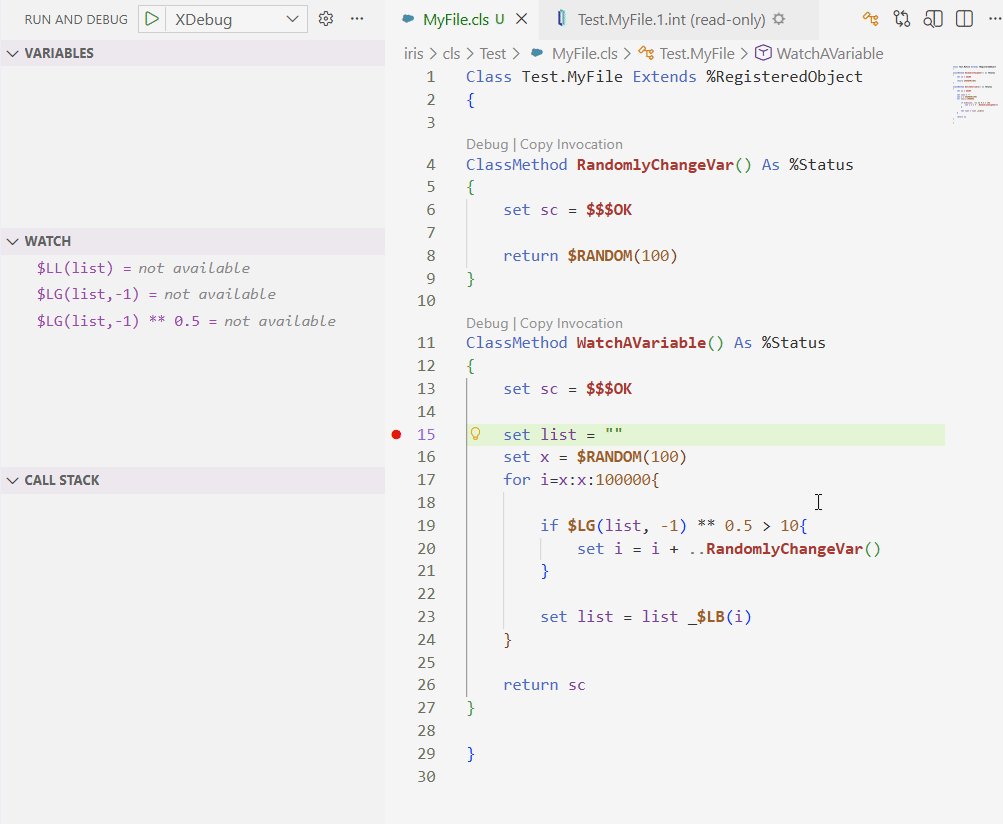Click the open preview icon in the editor toolbar
The width and height of the screenshot is (1003, 824).
pos(933,19)
